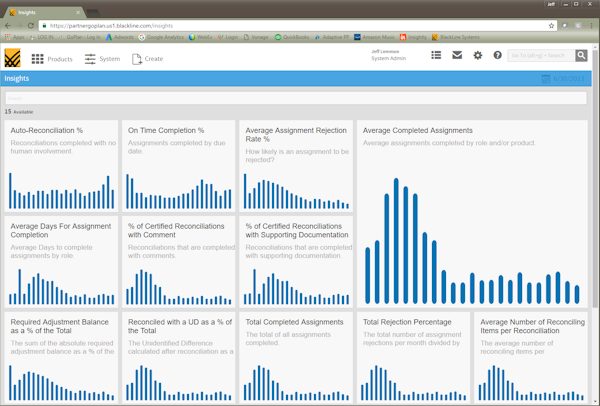Open the mail envelope icon
This screenshot has width=600, height=406.
(457, 56)
